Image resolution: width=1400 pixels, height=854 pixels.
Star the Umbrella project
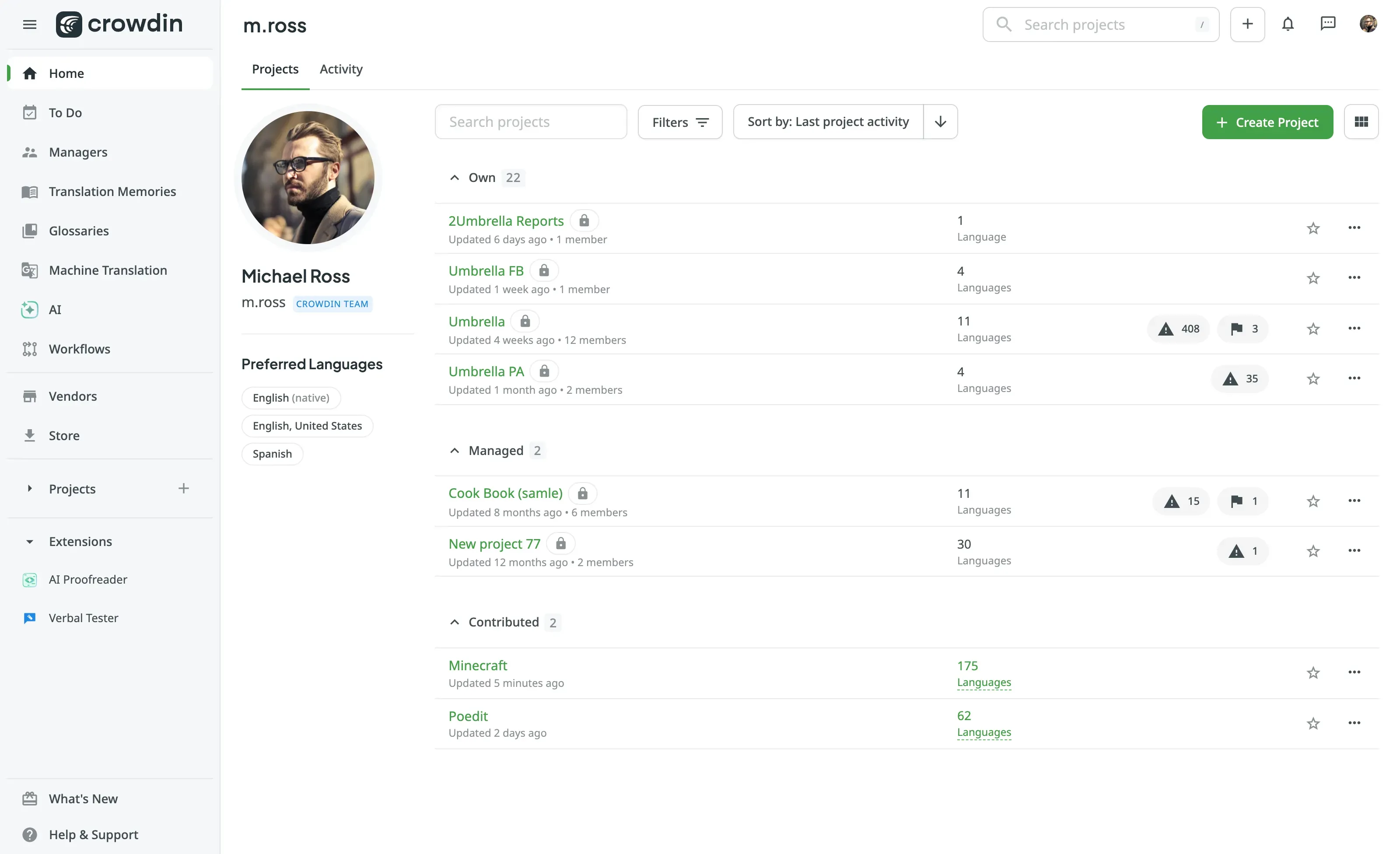click(x=1313, y=329)
